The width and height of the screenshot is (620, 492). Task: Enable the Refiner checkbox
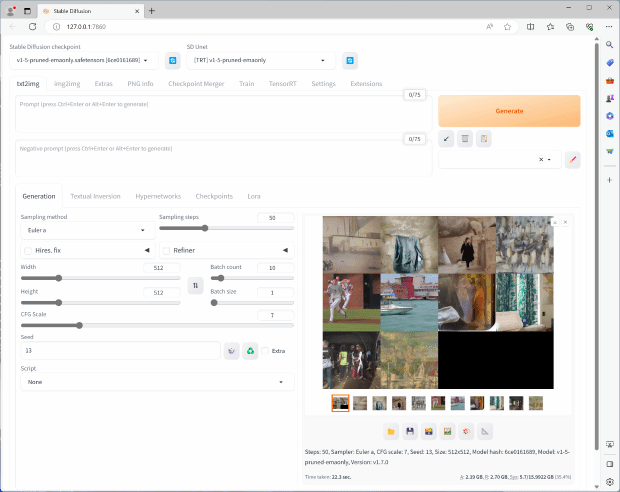click(166, 251)
